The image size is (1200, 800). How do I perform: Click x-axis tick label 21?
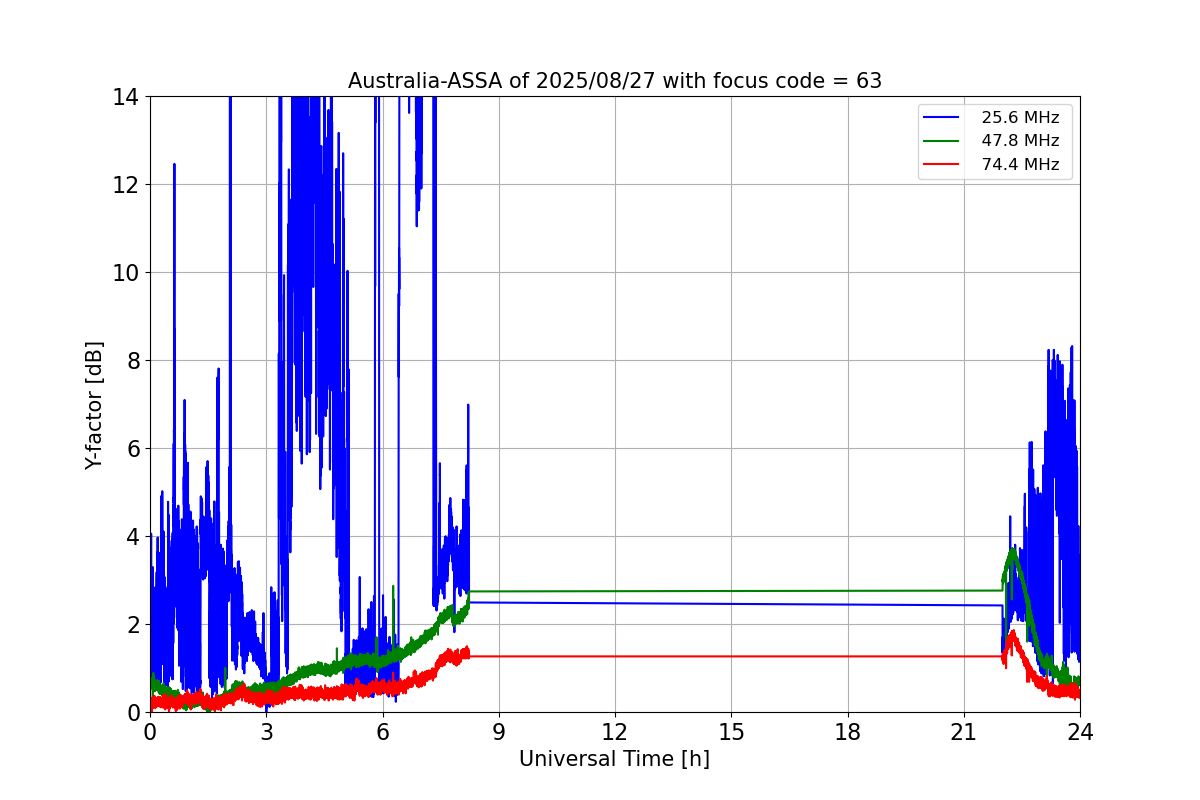[963, 732]
